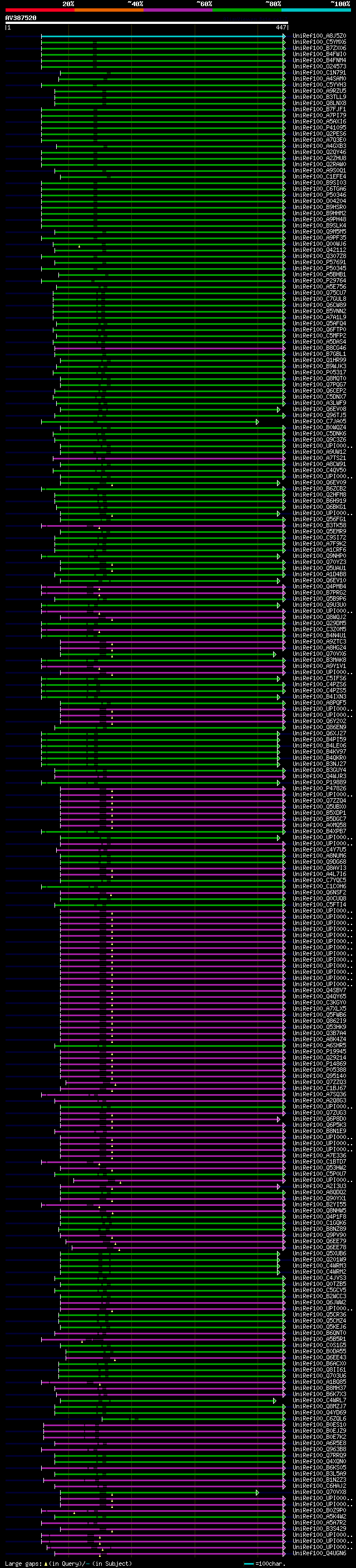Select the purple ~60% identity legend bar
This screenshot has height=1568, width=356.
point(177,10)
